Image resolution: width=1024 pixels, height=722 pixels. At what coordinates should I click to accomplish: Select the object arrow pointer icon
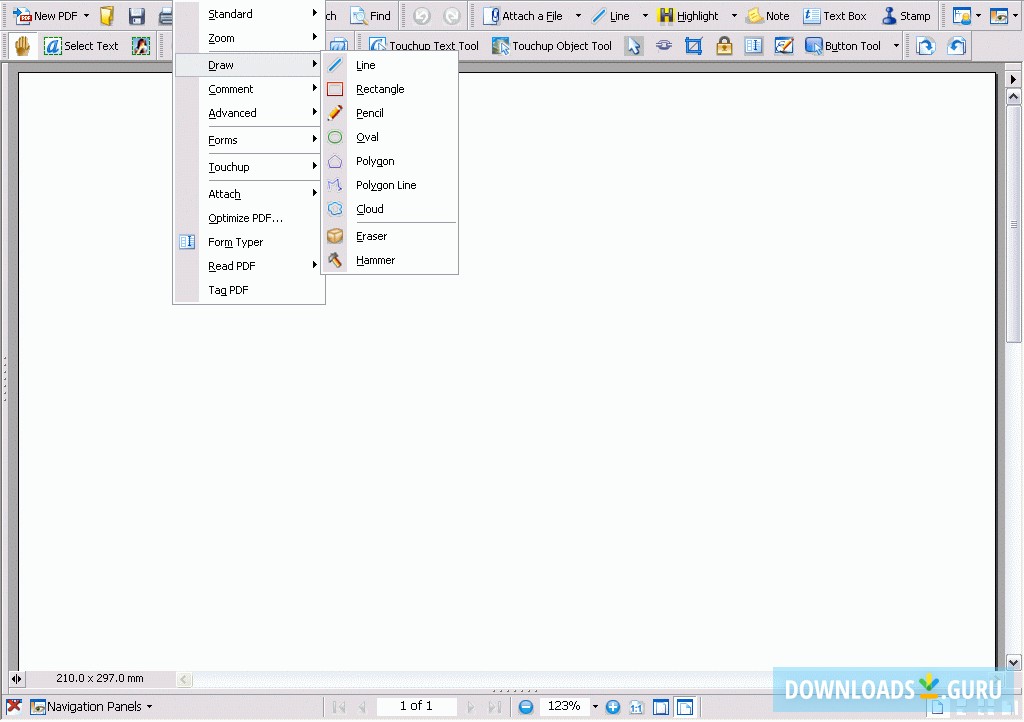[633, 46]
